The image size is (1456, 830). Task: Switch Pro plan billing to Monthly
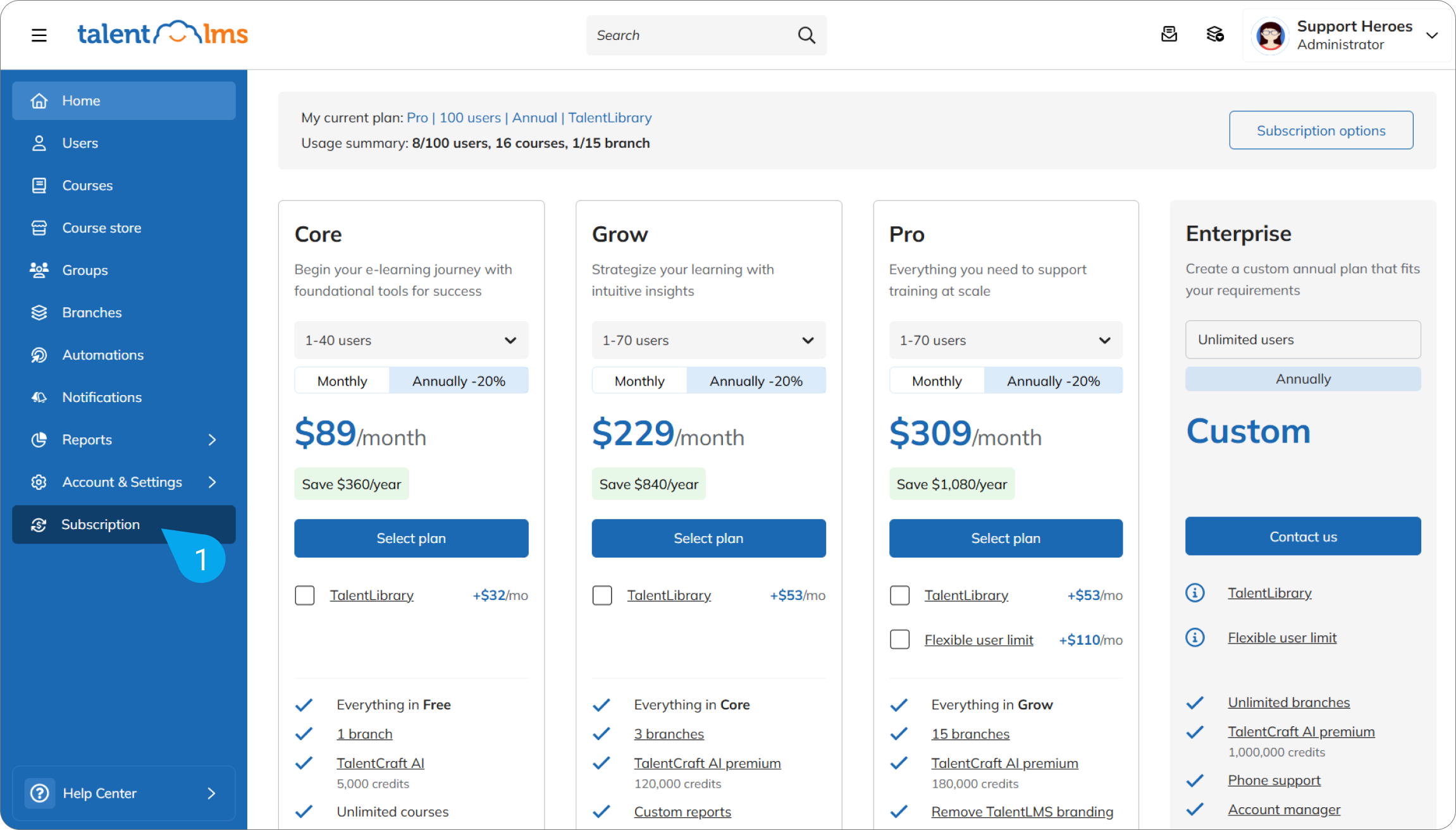[937, 381]
